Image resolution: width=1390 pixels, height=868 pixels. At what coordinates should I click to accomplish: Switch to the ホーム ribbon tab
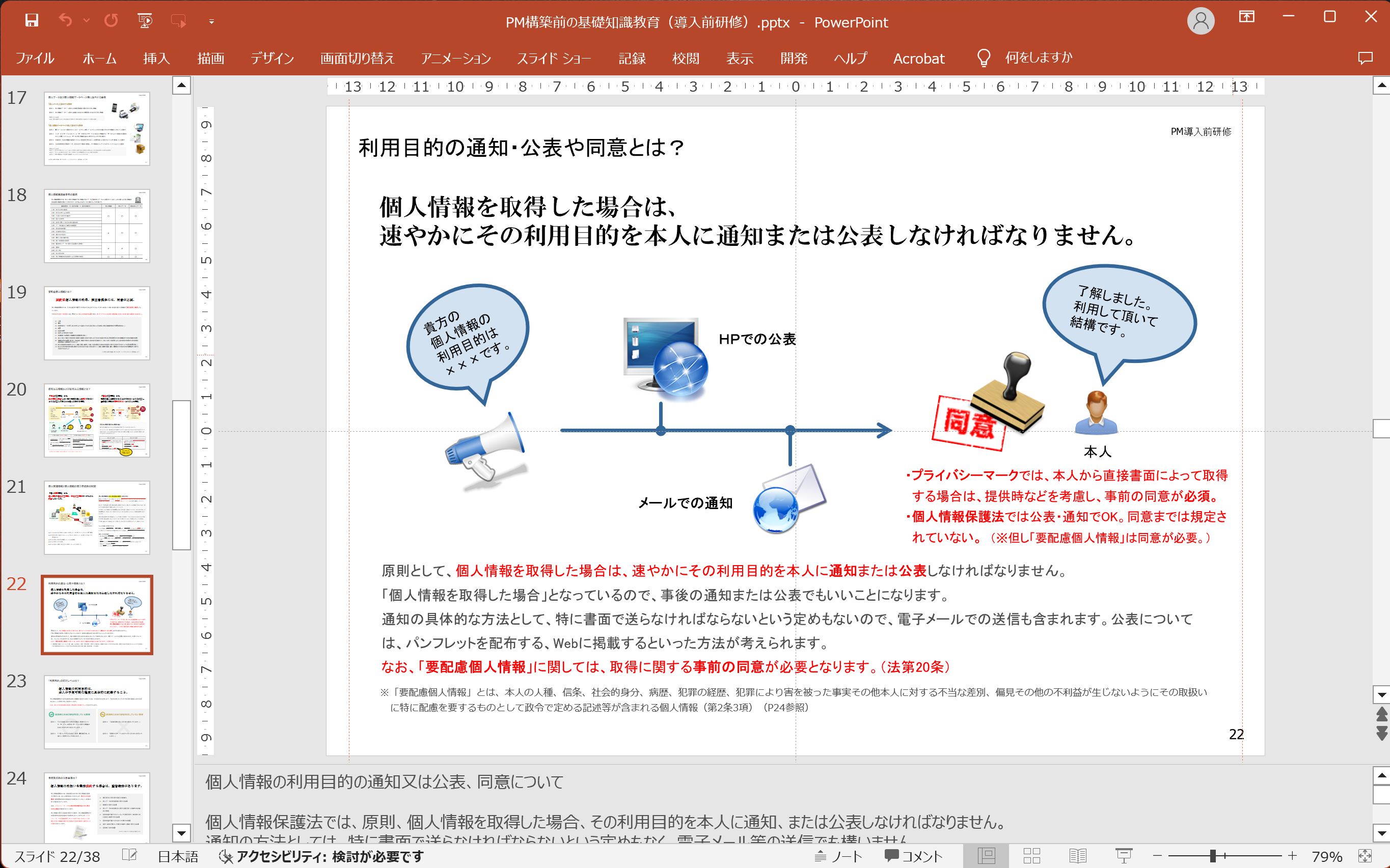coord(99,58)
